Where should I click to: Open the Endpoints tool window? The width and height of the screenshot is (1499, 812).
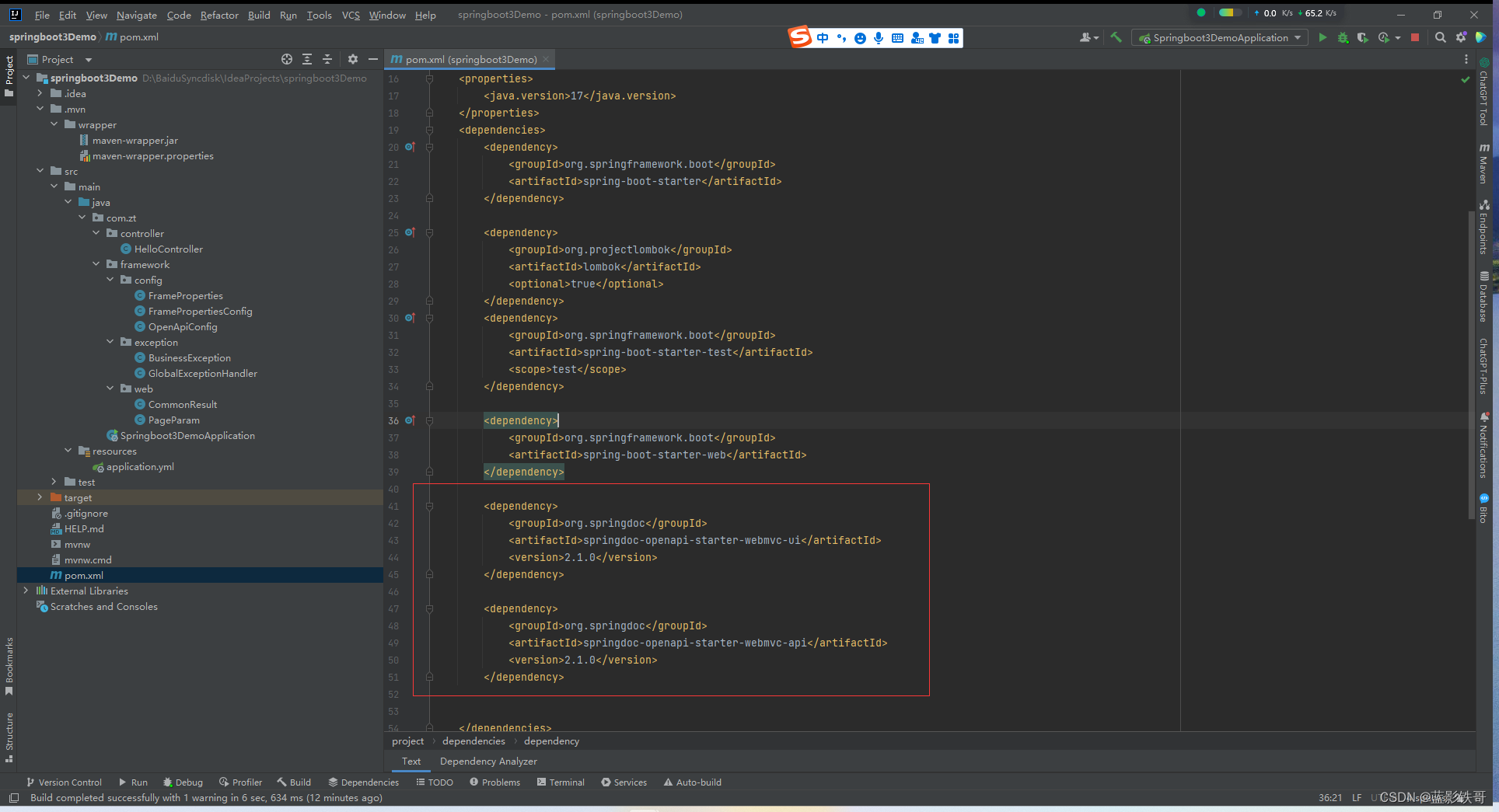[x=1484, y=227]
